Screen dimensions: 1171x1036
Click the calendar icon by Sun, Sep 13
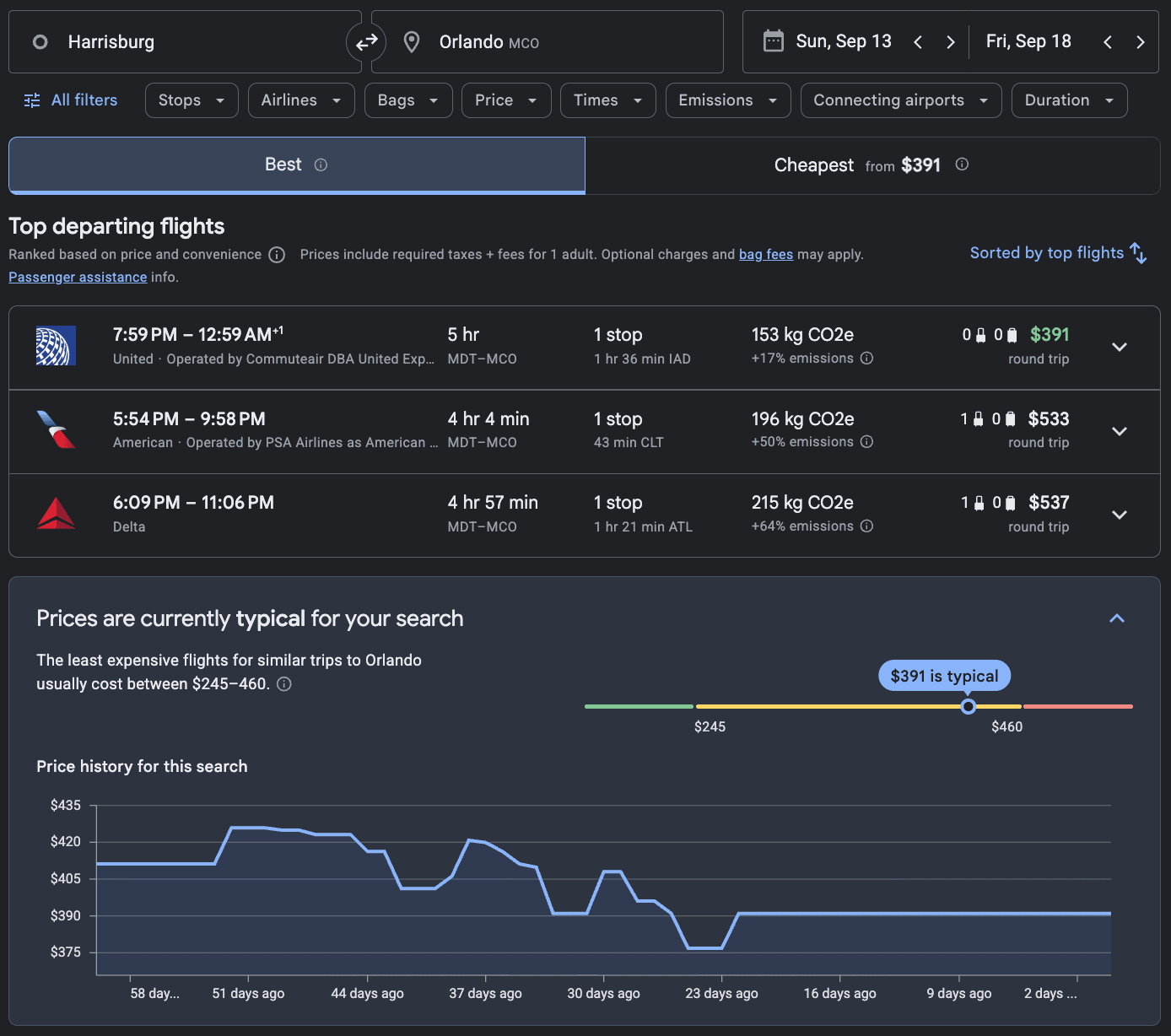[x=773, y=41]
